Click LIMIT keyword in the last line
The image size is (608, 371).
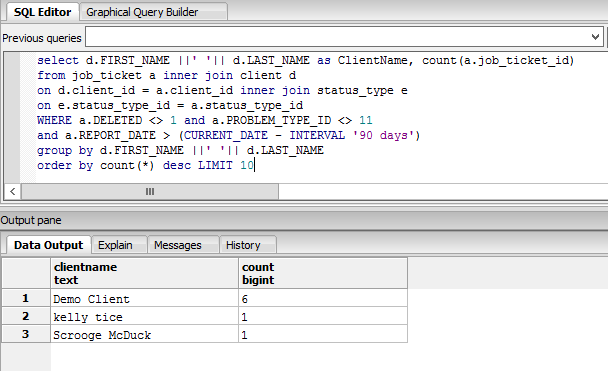tap(215, 166)
